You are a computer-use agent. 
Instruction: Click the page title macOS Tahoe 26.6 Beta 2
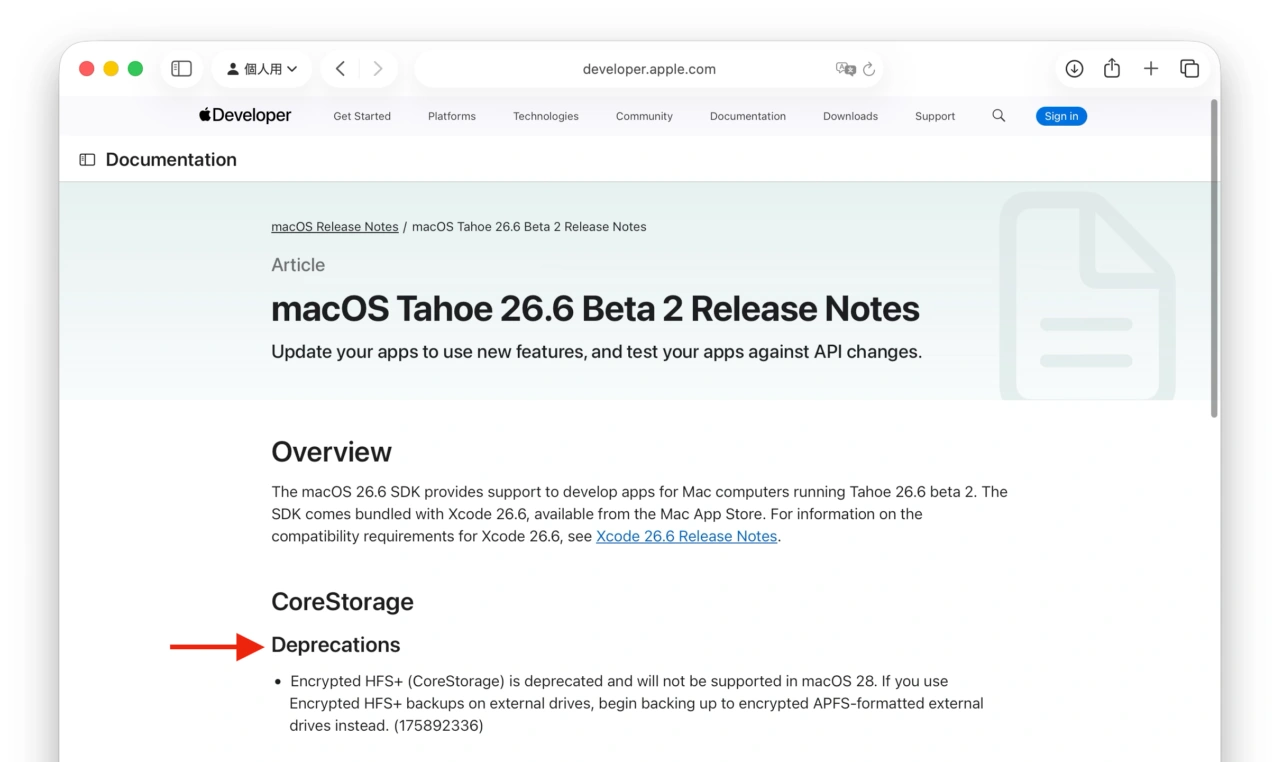(595, 309)
